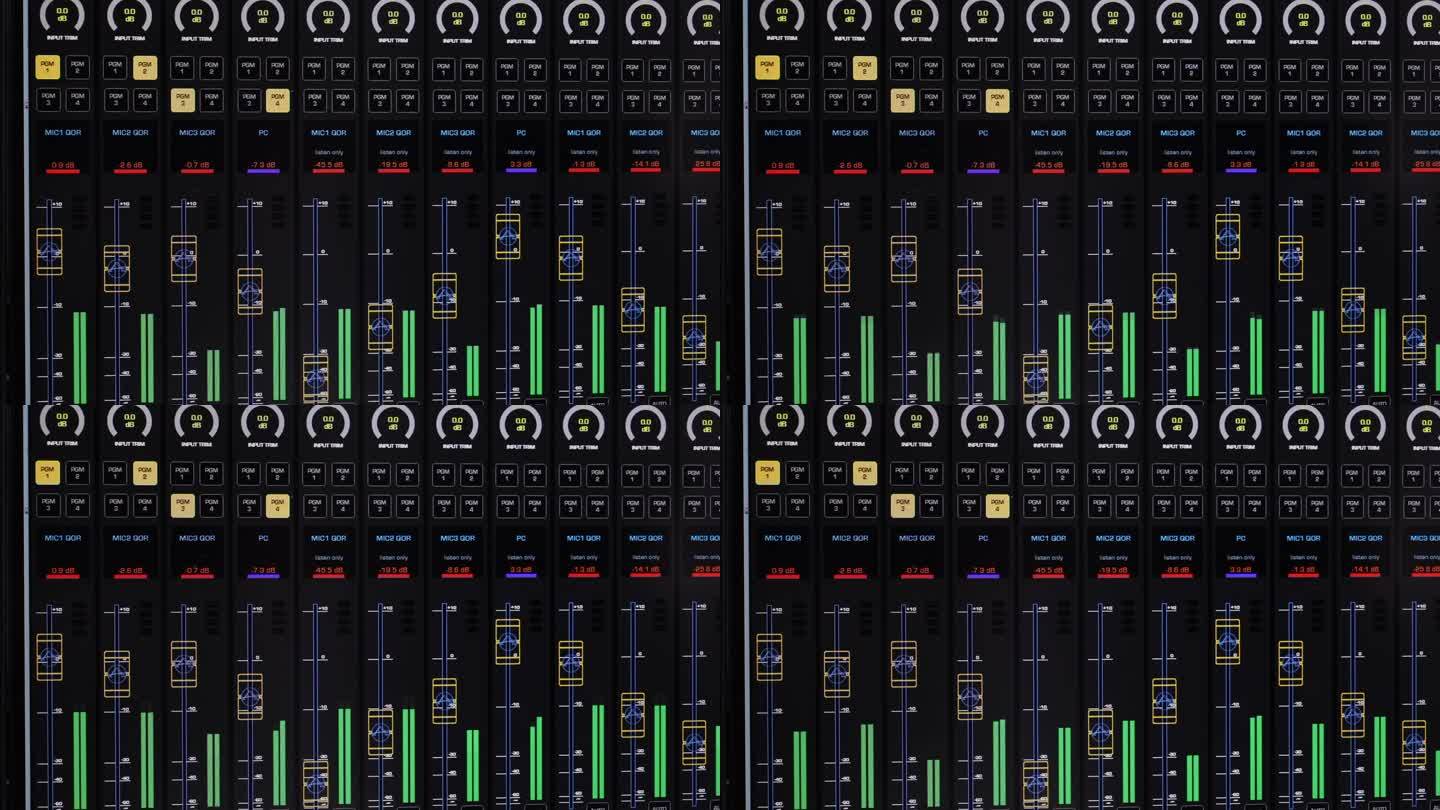
Task: Bottom-left panel: enable PGM 2 on 7.3 dB strip
Action: (x=278, y=473)
